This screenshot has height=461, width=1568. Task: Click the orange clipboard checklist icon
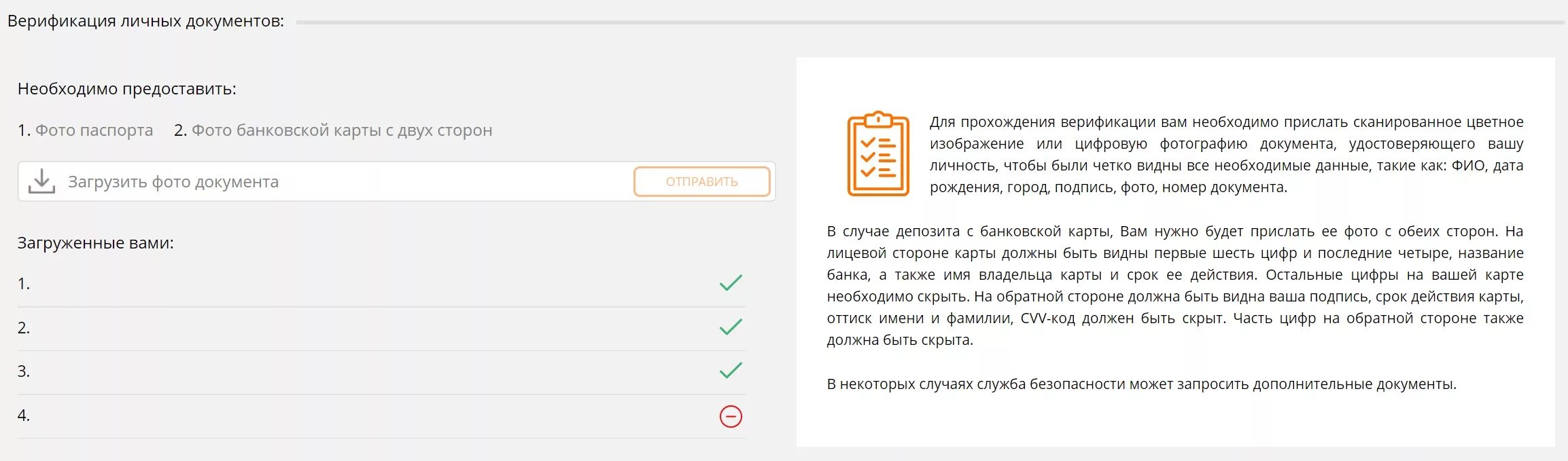[x=877, y=154]
